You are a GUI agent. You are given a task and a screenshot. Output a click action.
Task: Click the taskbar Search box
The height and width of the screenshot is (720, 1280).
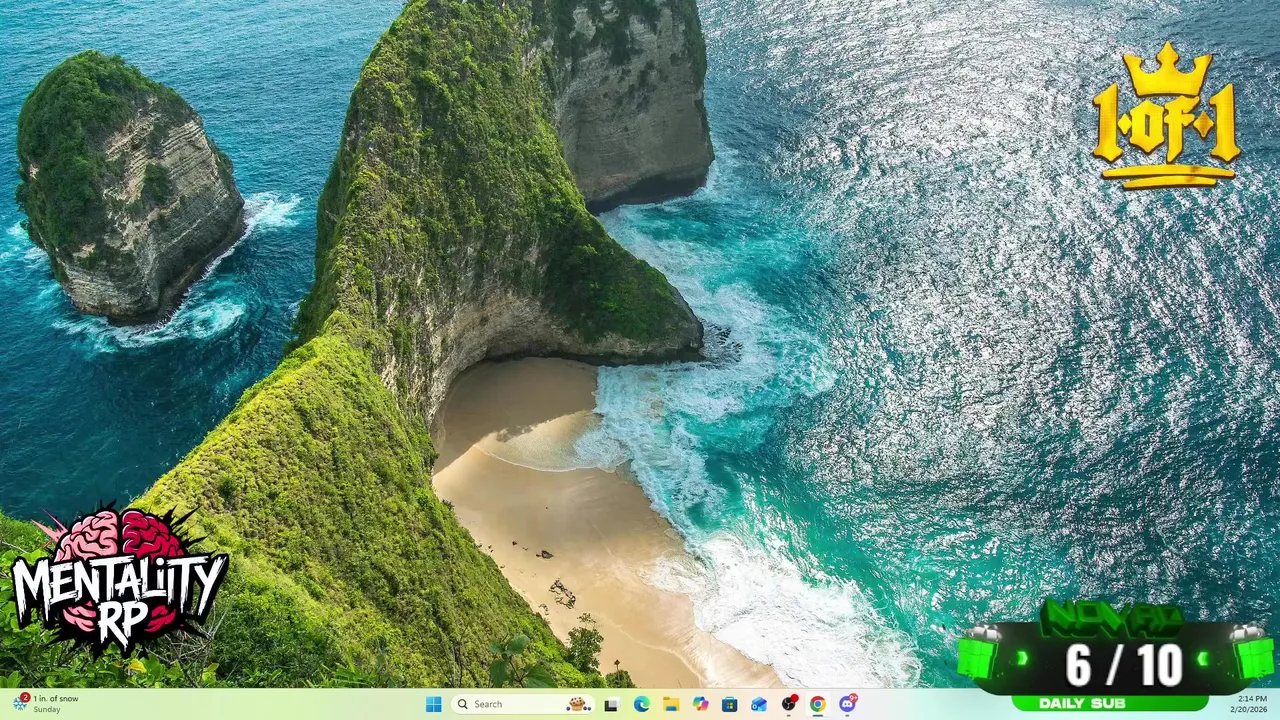tap(523, 704)
